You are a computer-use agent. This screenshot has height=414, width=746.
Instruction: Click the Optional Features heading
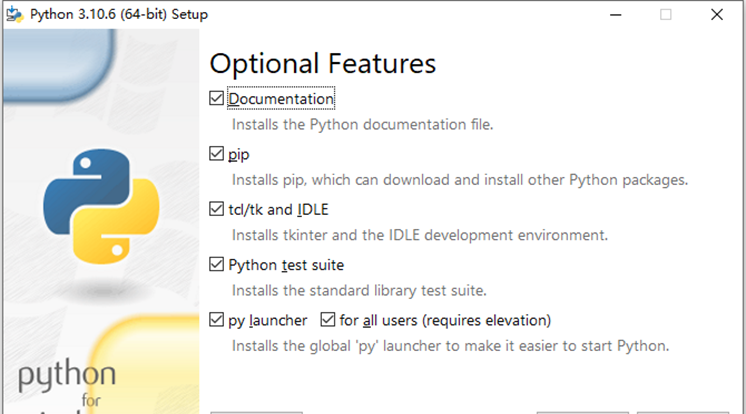[x=323, y=64]
